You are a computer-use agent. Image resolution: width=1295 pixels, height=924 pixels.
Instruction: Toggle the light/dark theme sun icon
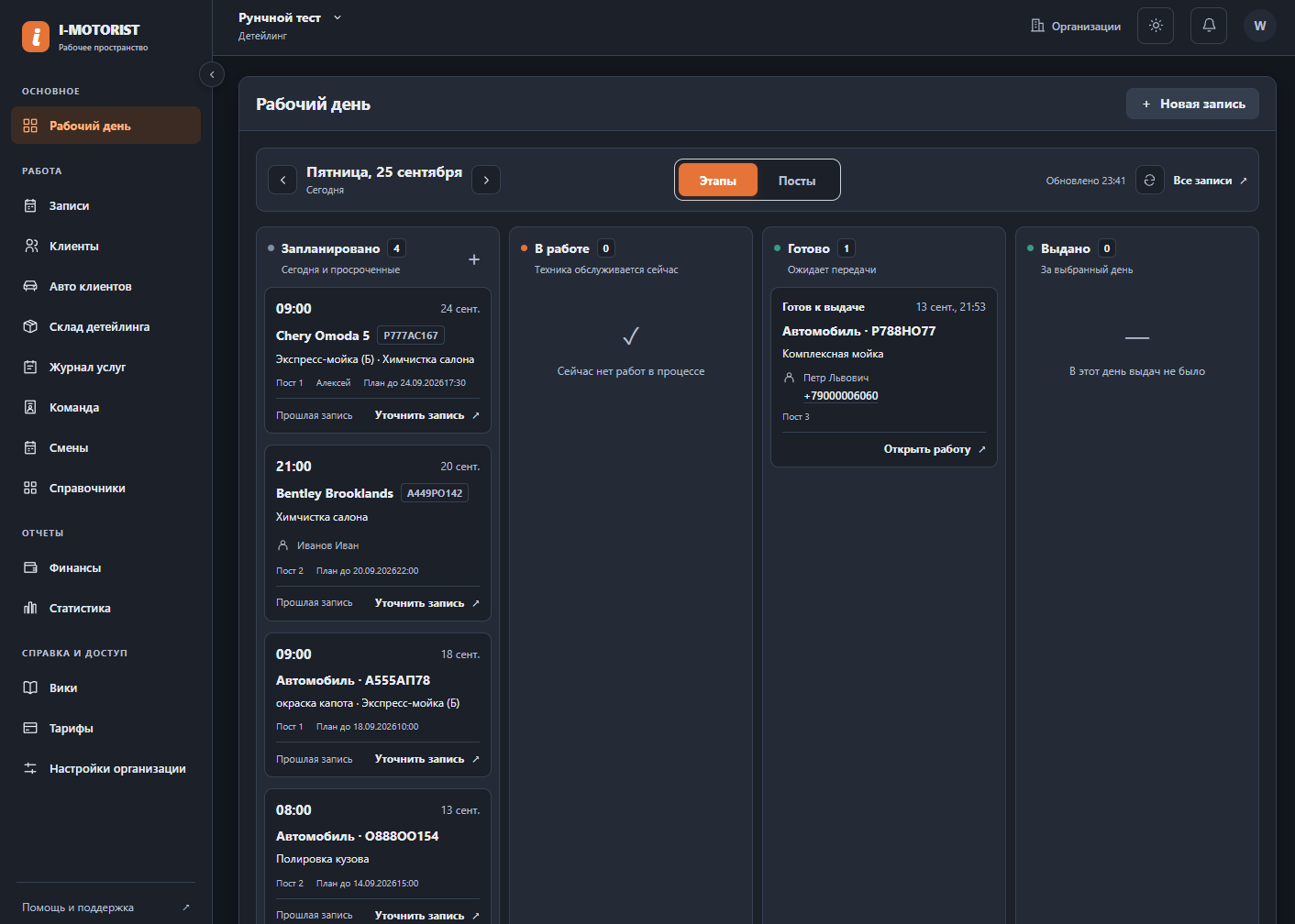[x=1156, y=26]
